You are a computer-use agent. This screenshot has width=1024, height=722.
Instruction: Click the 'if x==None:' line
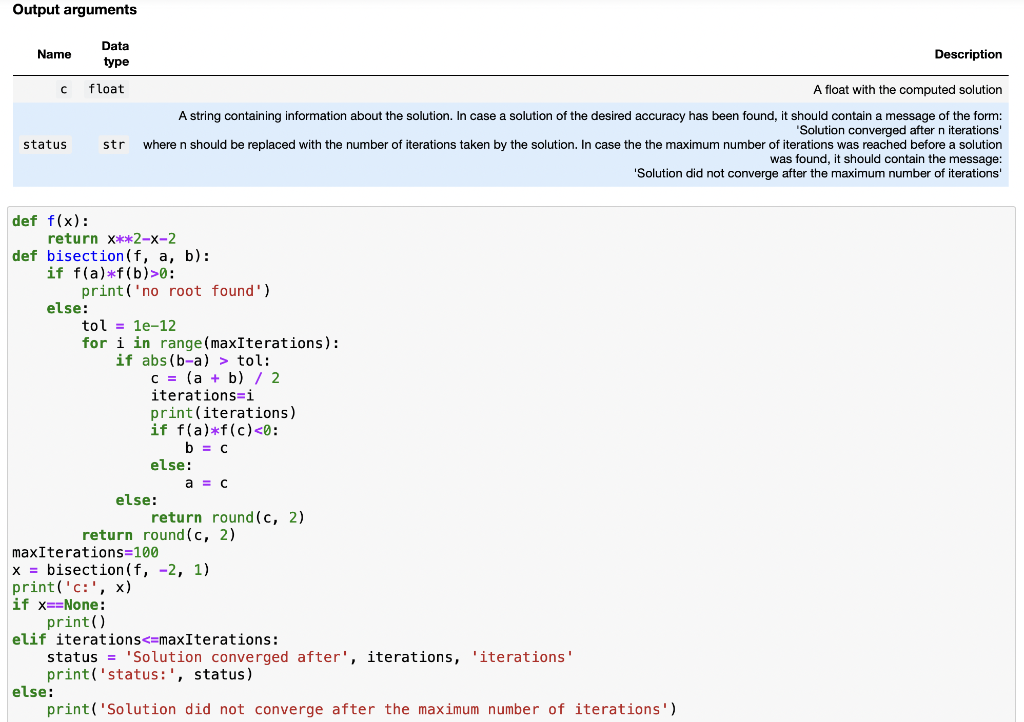(x=59, y=605)
